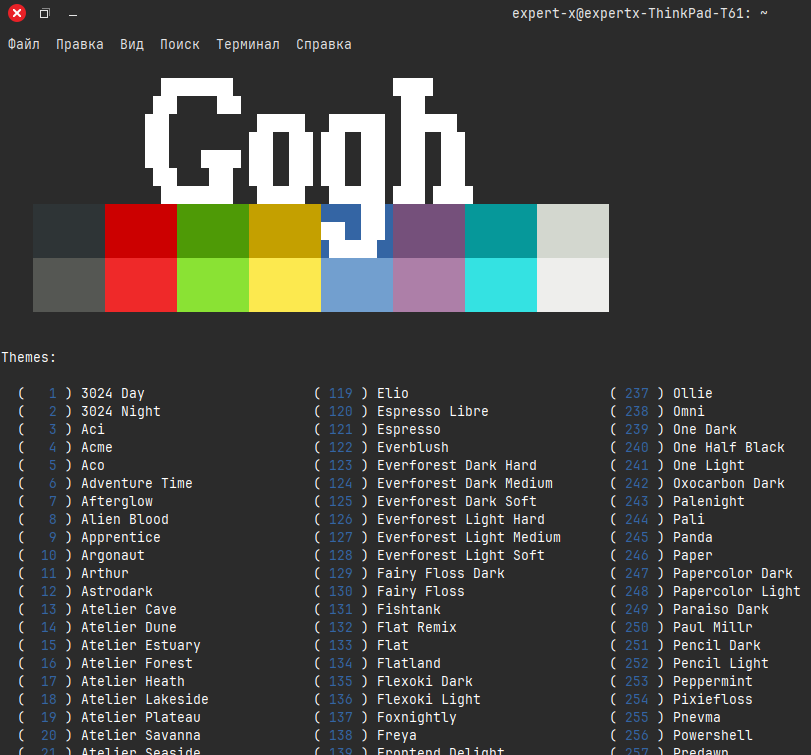Click the 'One Dark' theme entry

point(704,429)
